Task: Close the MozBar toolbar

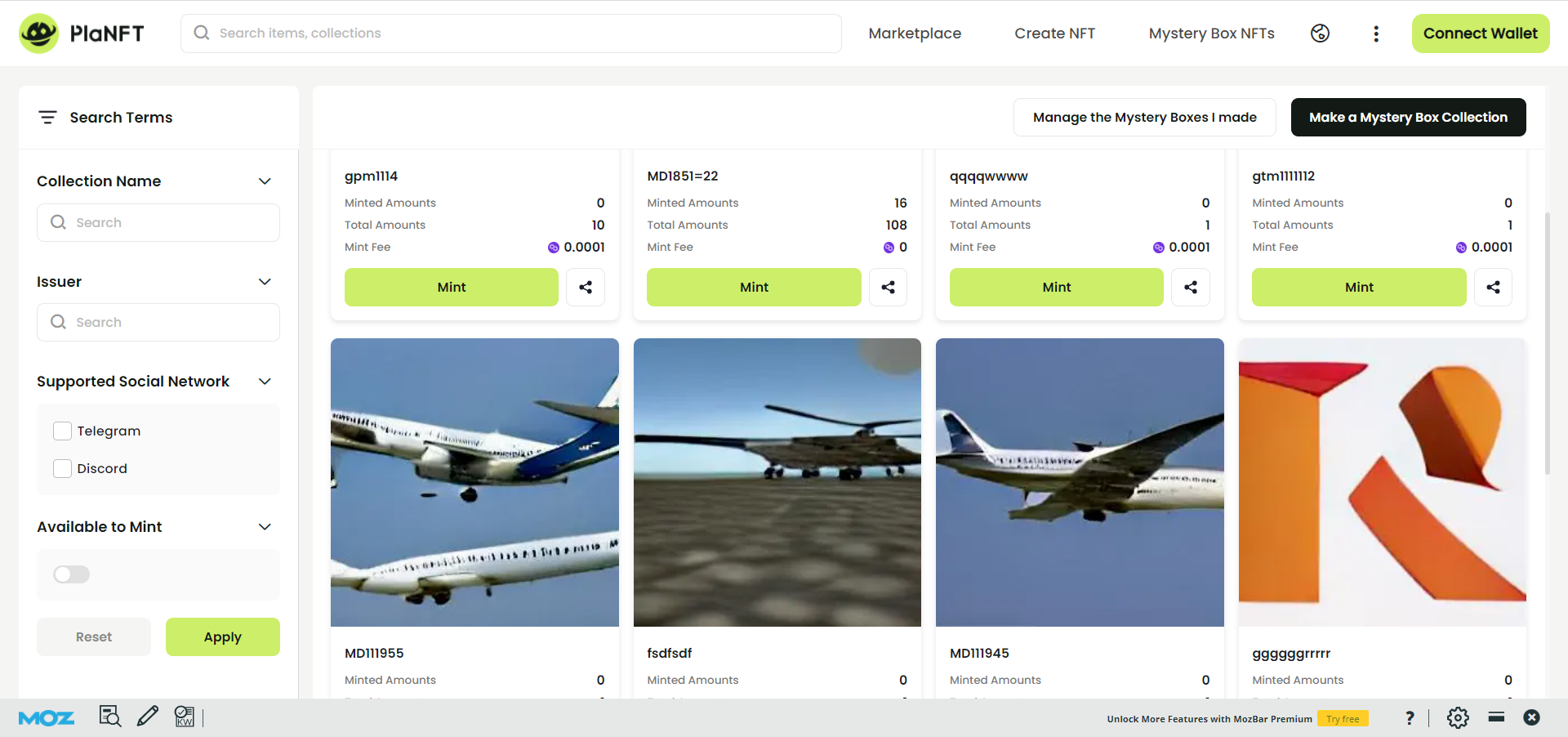Action: point(1532,717)
